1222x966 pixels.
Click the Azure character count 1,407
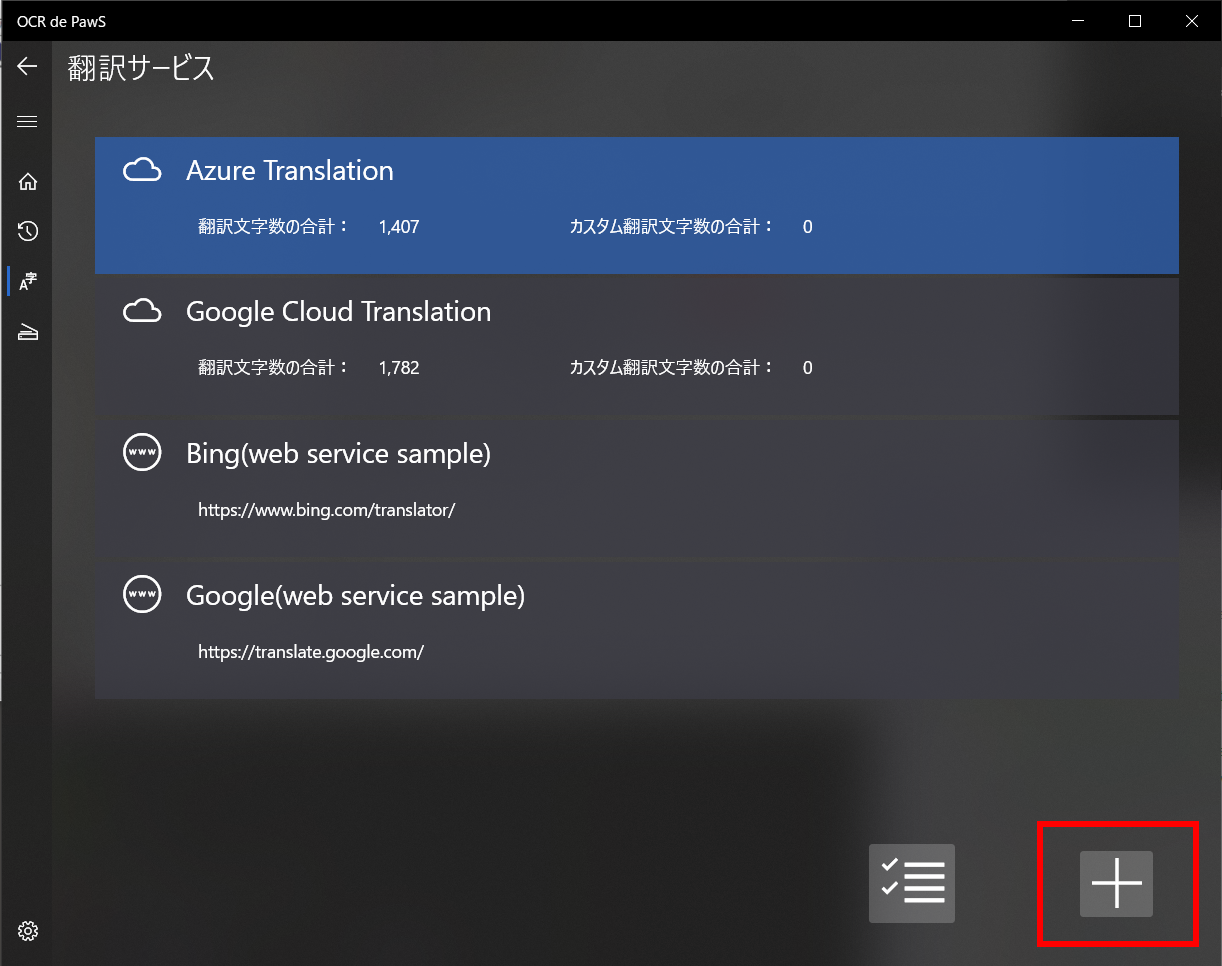pos(399,227)
